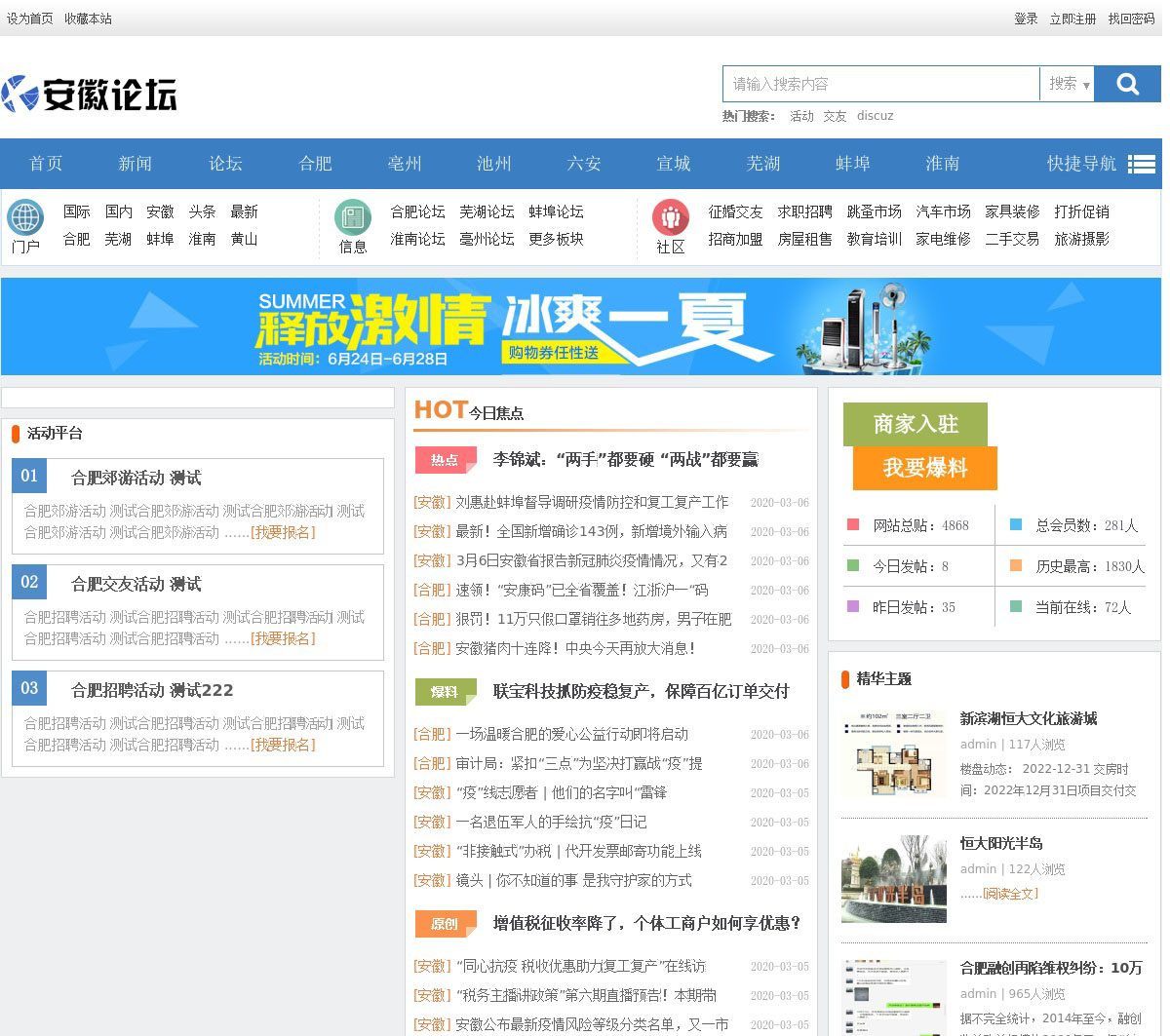Click the 社区 people icon
The height and width of the screenshot is (1036, 1170).
[x=671, y=217]
